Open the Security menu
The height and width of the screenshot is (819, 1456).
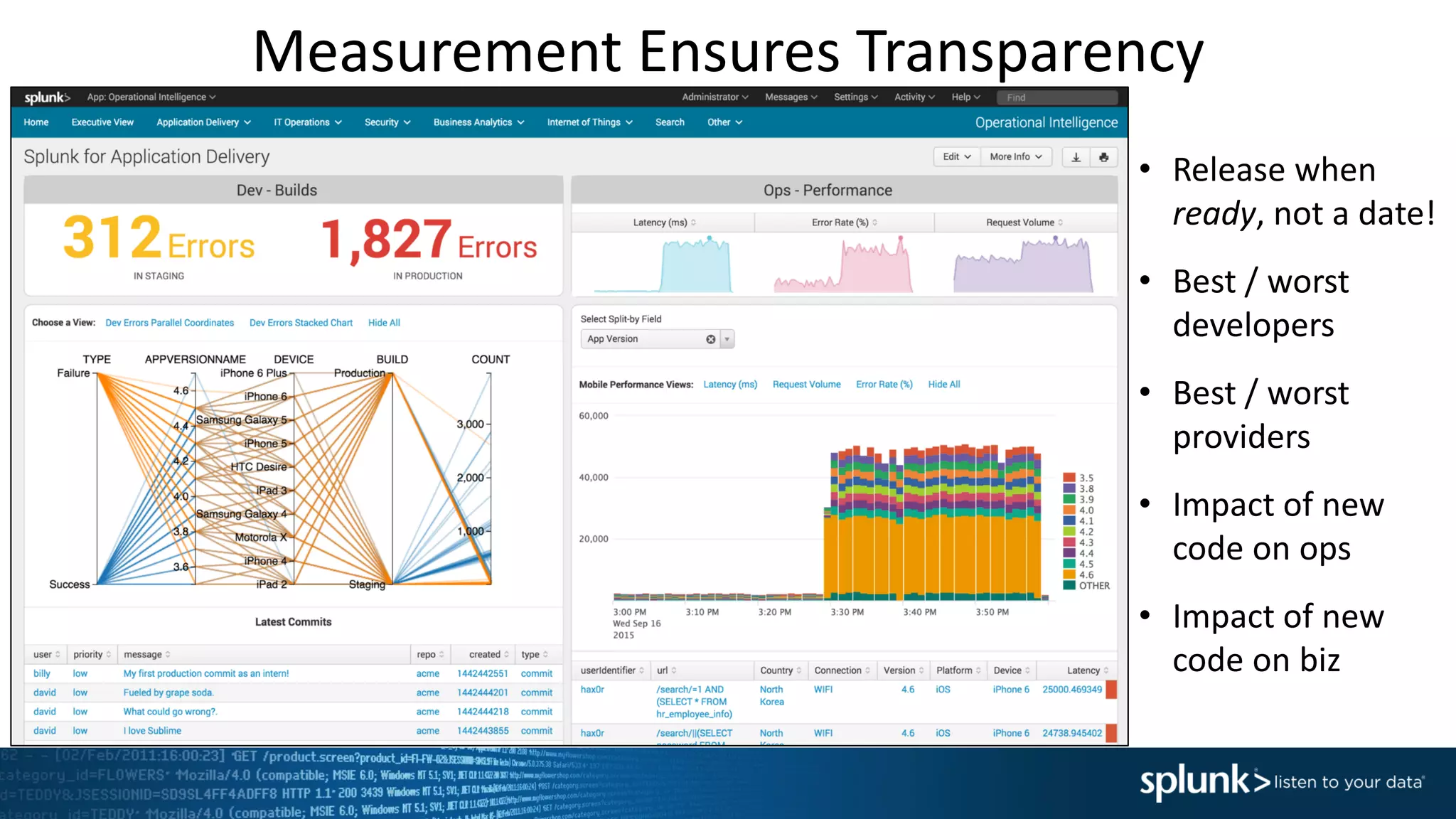(x=387, y=122)
